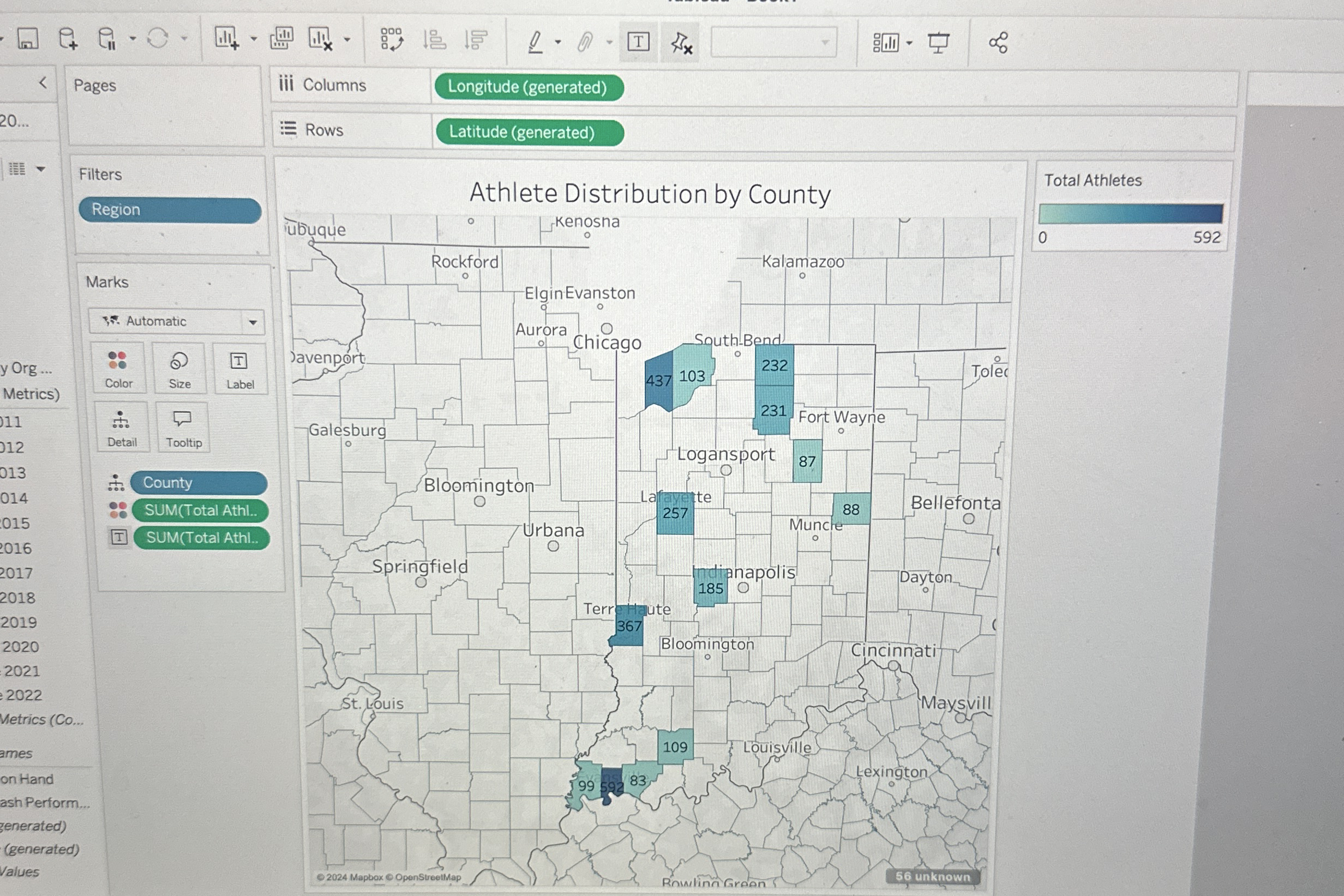Click the Tooltip button in Marks card
This screenshot has height=896, width=1344.
coord(183,428)
